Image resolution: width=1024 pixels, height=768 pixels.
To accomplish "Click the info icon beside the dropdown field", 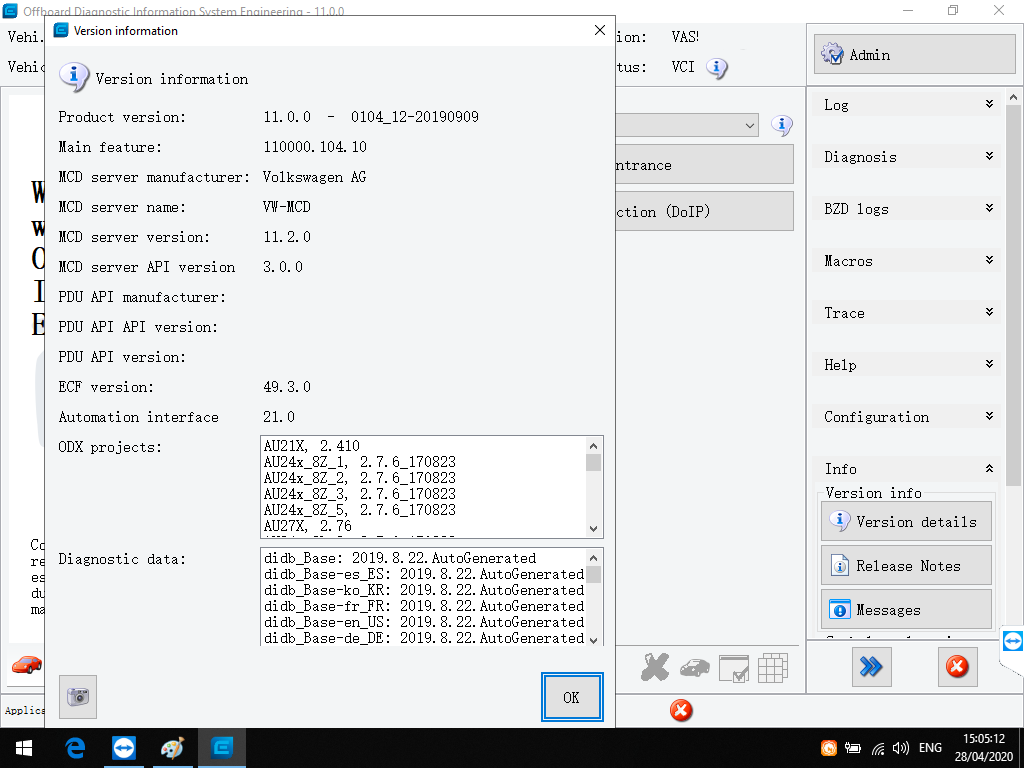I will coord(782,125).
